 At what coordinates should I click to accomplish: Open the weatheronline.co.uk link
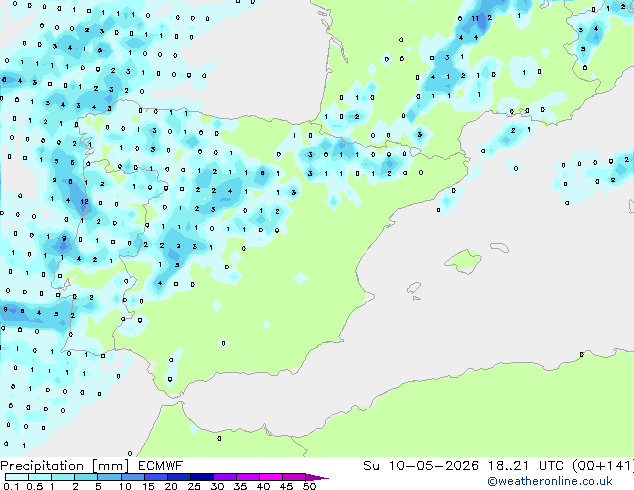tap(550, 481)
